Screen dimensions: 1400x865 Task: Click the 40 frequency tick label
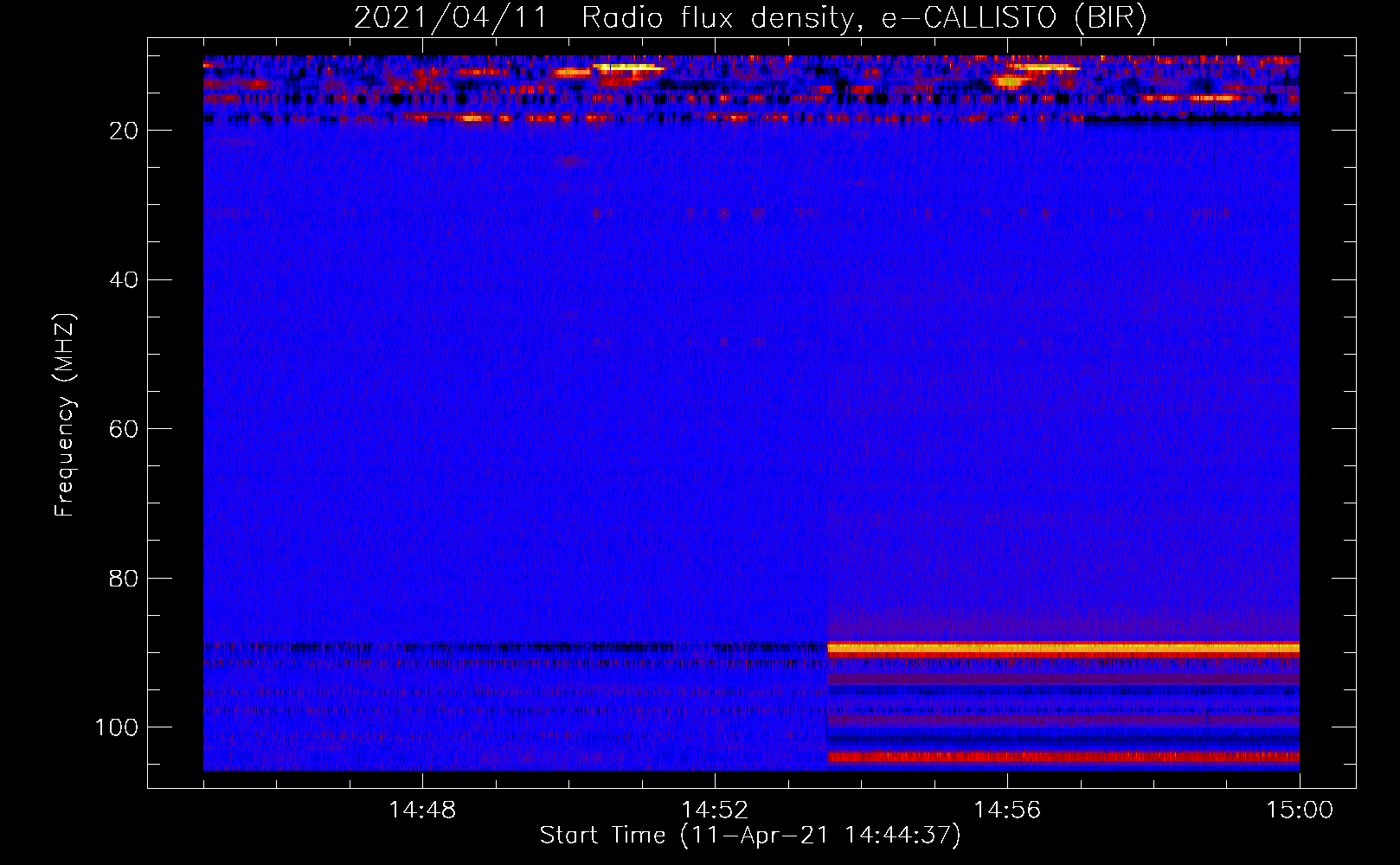click(124, 280)
